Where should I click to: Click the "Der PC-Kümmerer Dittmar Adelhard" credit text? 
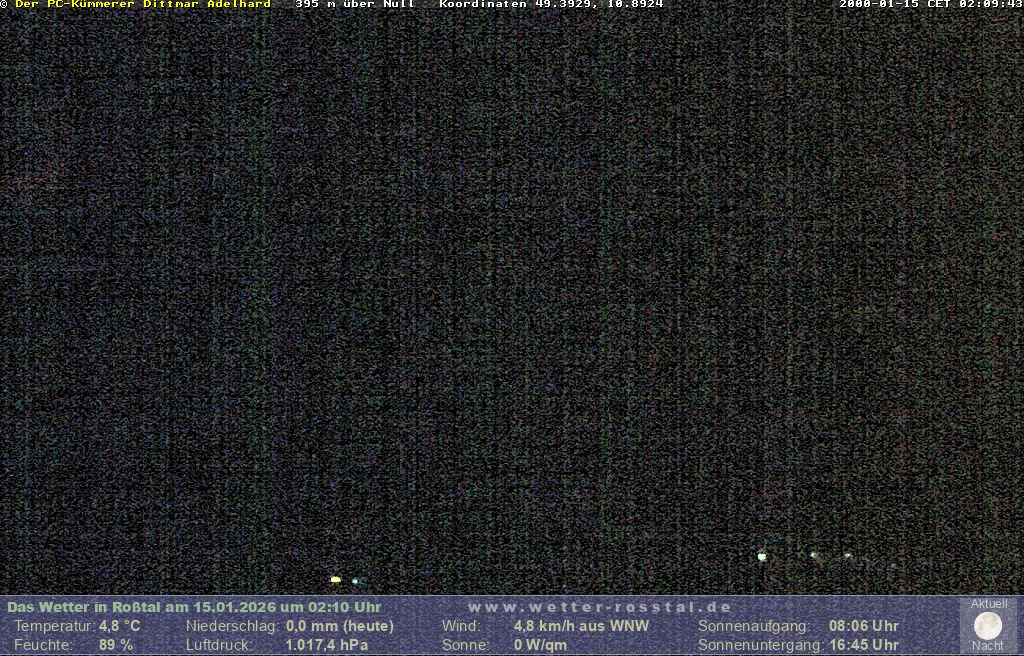[142, 4]
